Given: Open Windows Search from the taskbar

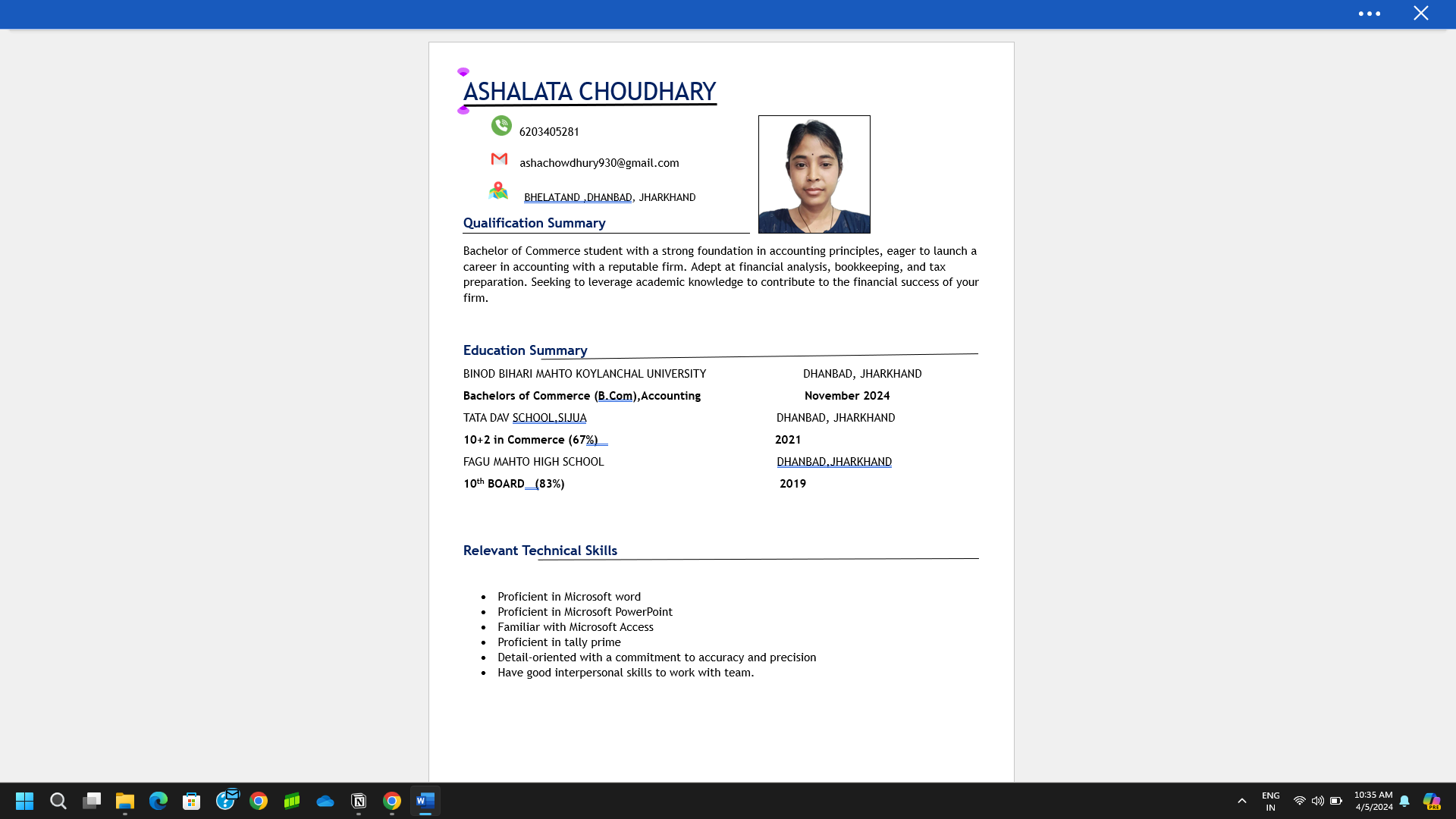Looking at the screenshot, I should click(58, 801).
